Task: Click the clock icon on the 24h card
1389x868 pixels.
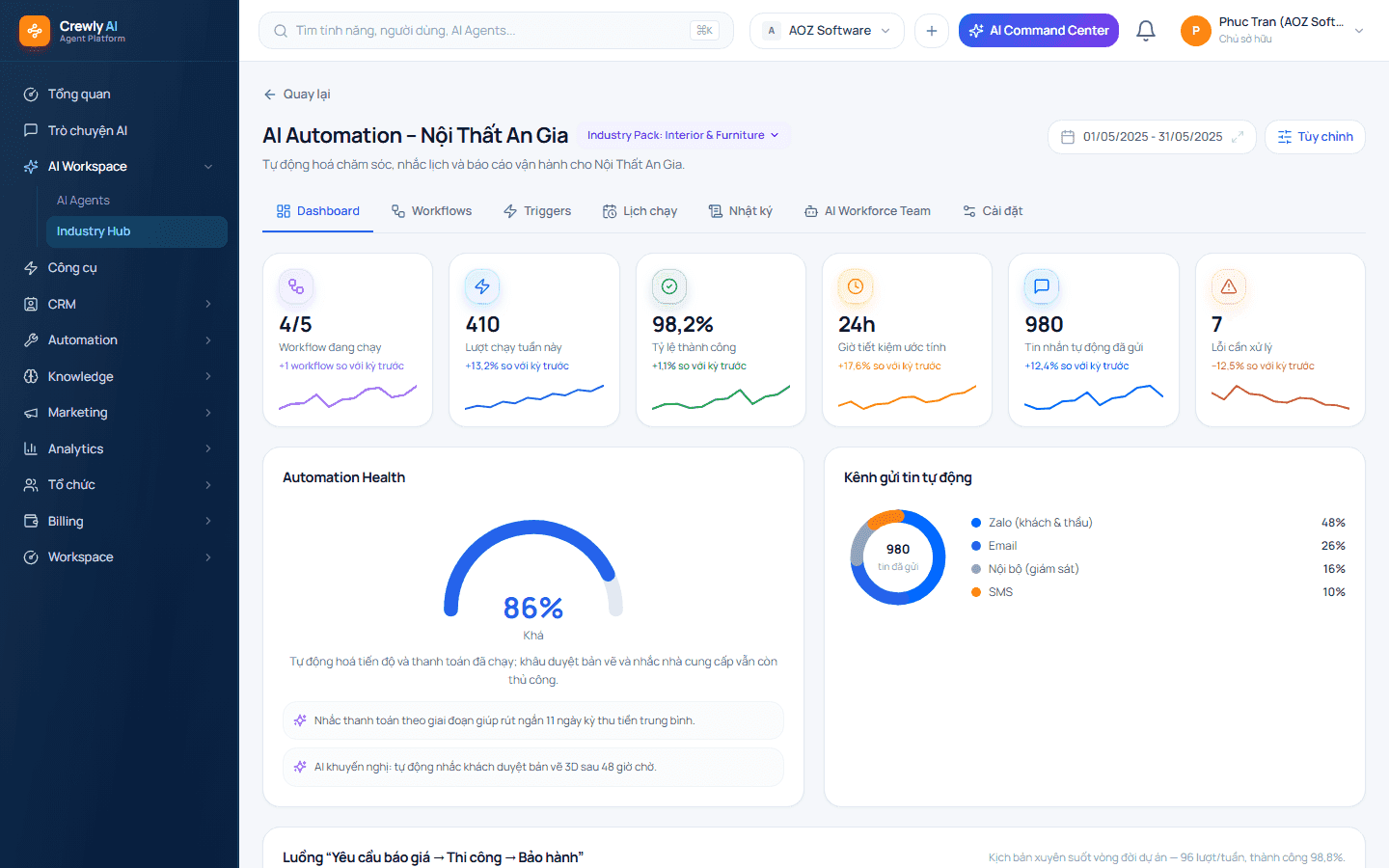Action: pyautogui.click(x=856, y=286)
